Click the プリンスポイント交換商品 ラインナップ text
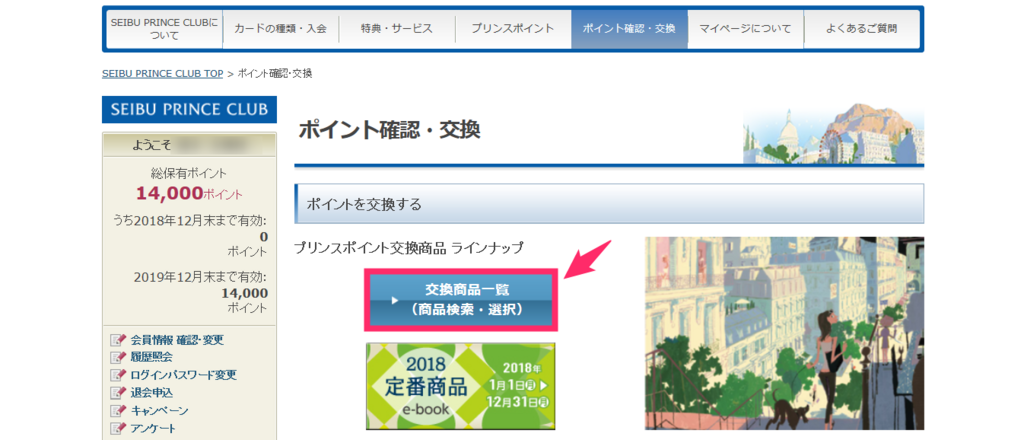This screenshot has width=1024, height=440. (409, 248)
